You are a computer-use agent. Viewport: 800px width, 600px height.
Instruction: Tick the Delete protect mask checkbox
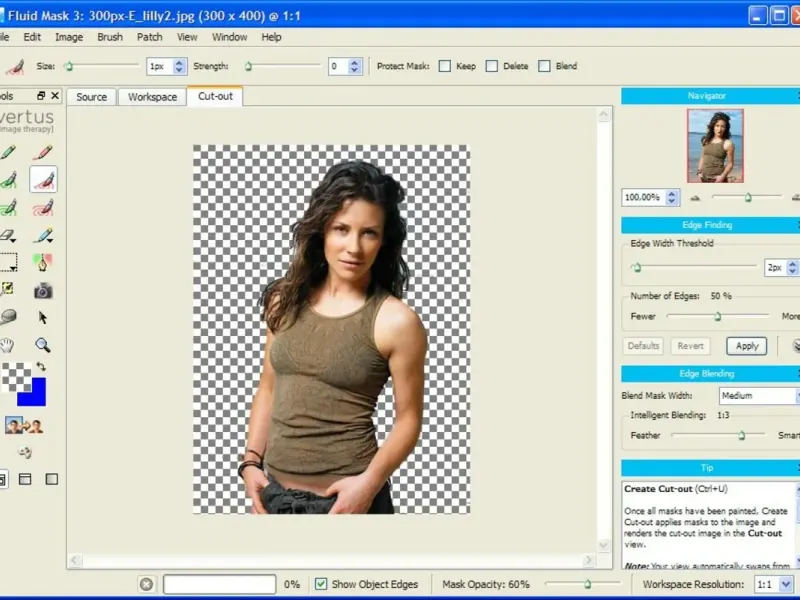pyautogui.click(x=492, y=66)
